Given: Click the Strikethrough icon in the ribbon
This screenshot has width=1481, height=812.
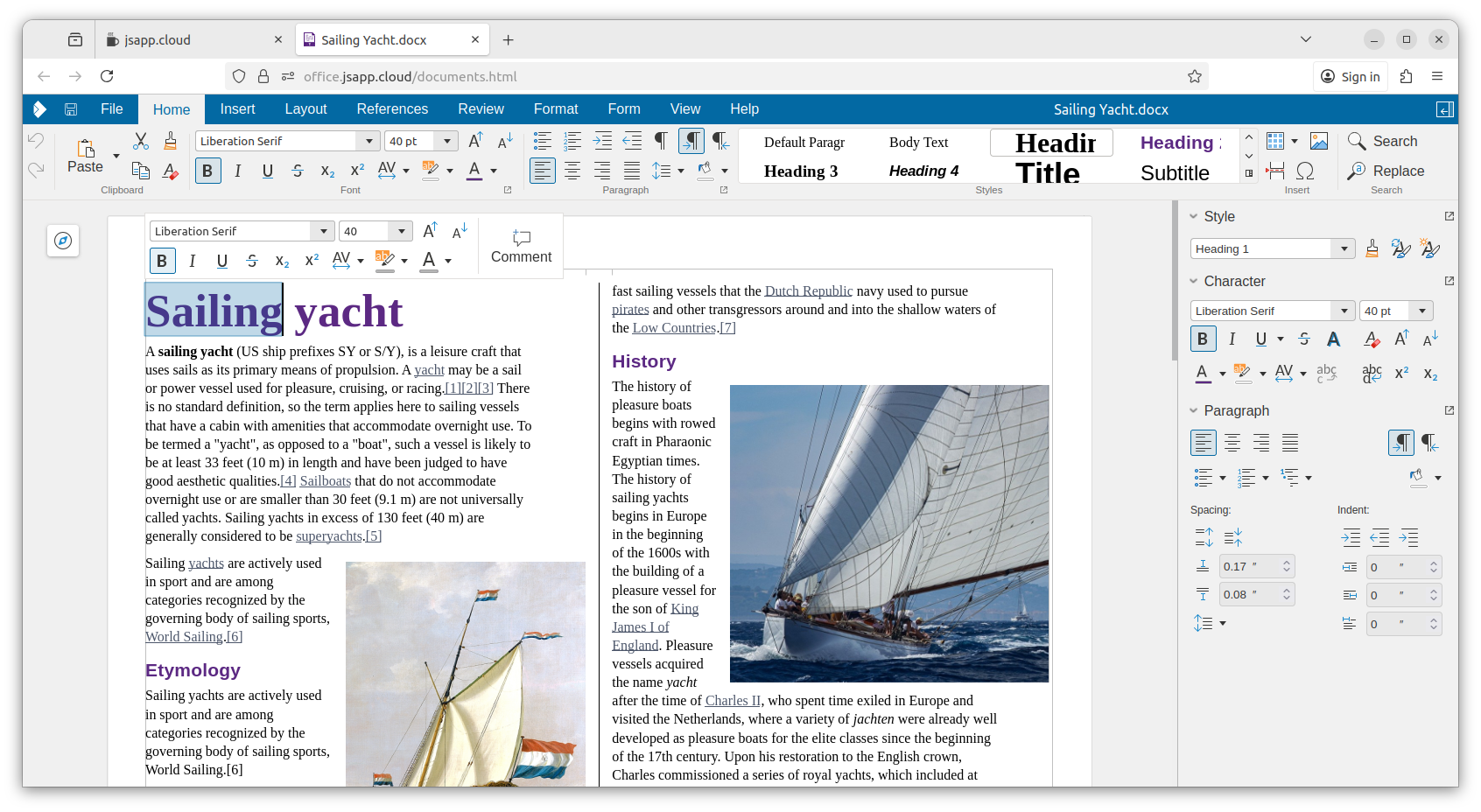Looking at the screenshot, I should pyautogui.click(x=298, y=171).
